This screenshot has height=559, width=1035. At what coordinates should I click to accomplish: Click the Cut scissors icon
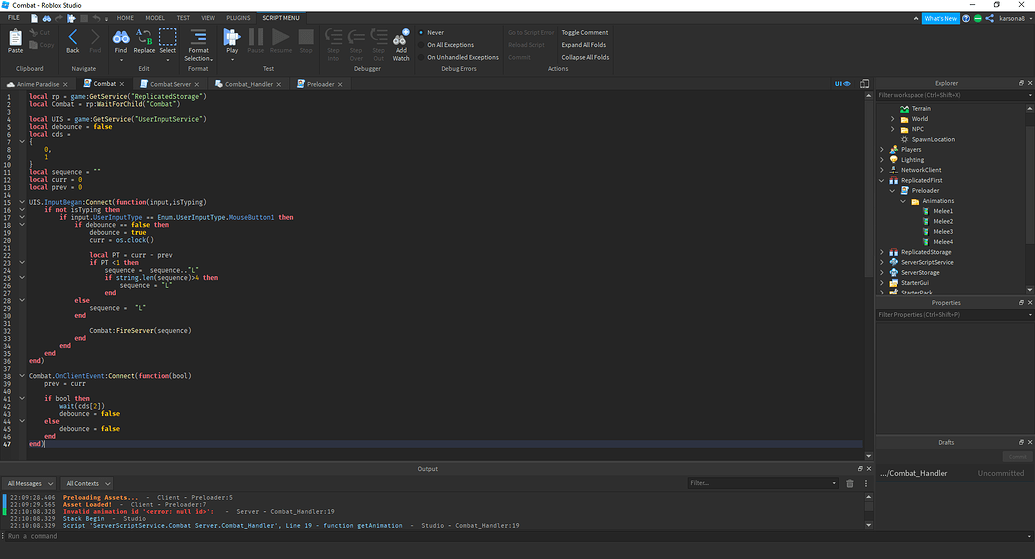pos(33,32)
